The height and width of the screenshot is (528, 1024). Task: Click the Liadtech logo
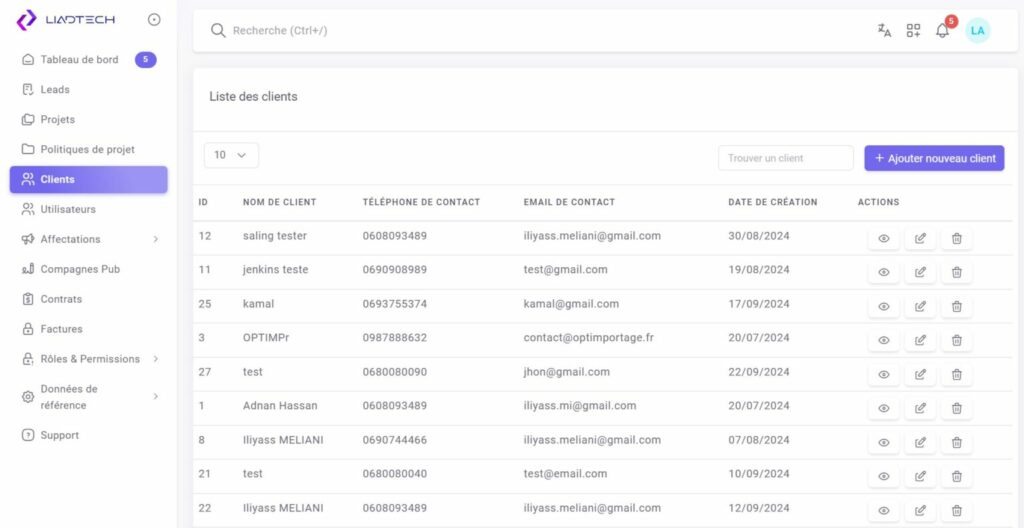tap(67, 19)
